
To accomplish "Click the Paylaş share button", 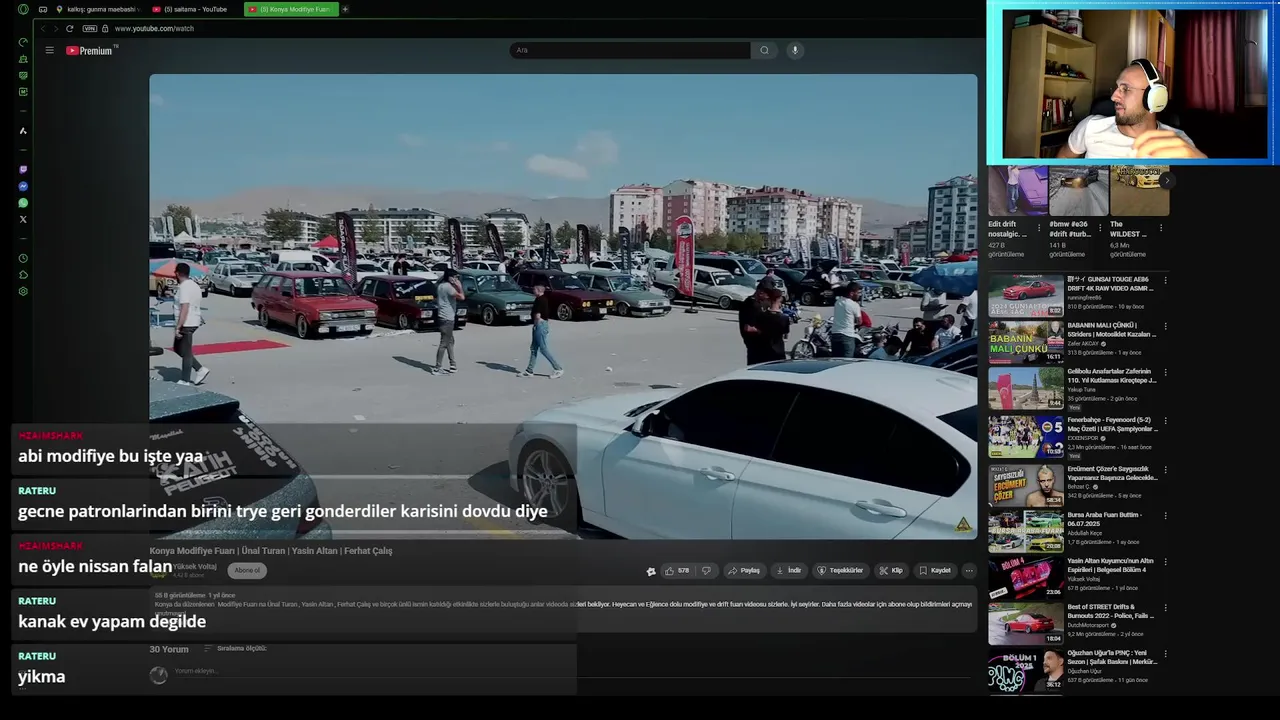I will pos(744,570).
